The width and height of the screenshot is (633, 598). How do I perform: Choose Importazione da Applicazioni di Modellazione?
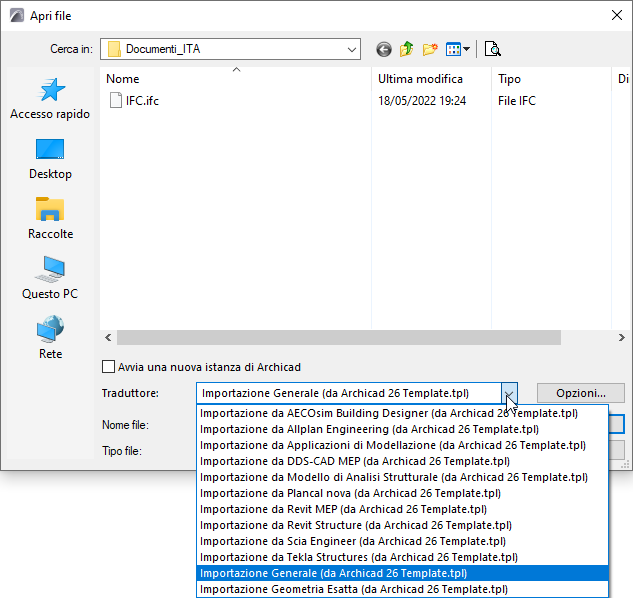(x=402, y=445)
